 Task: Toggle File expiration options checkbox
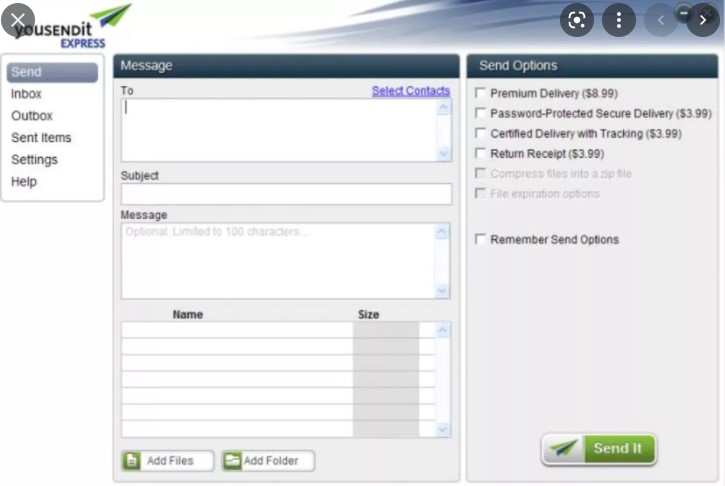pyautogui.click(x=480, y=193)
